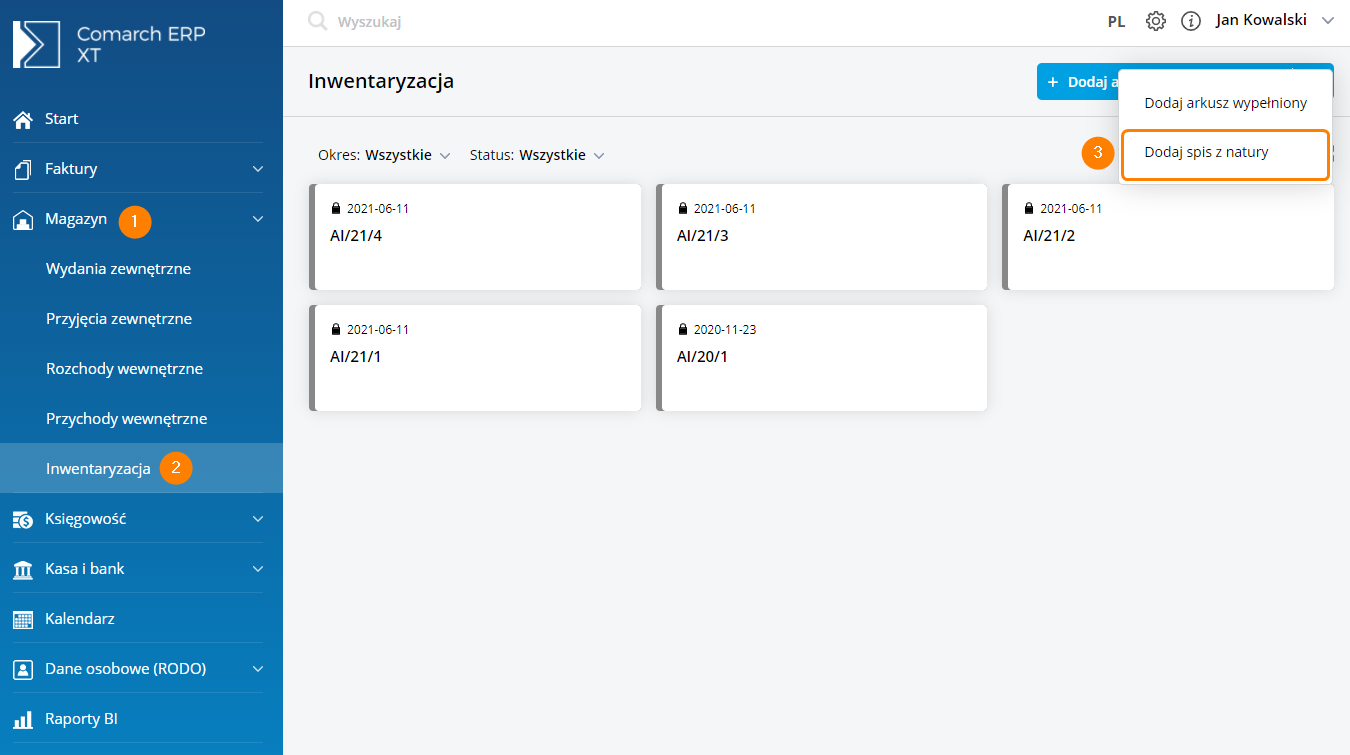This screenshot has height=755, width=1350.
Task: Expand the Faktury menu chevron
Action: (x=258, y=169)
